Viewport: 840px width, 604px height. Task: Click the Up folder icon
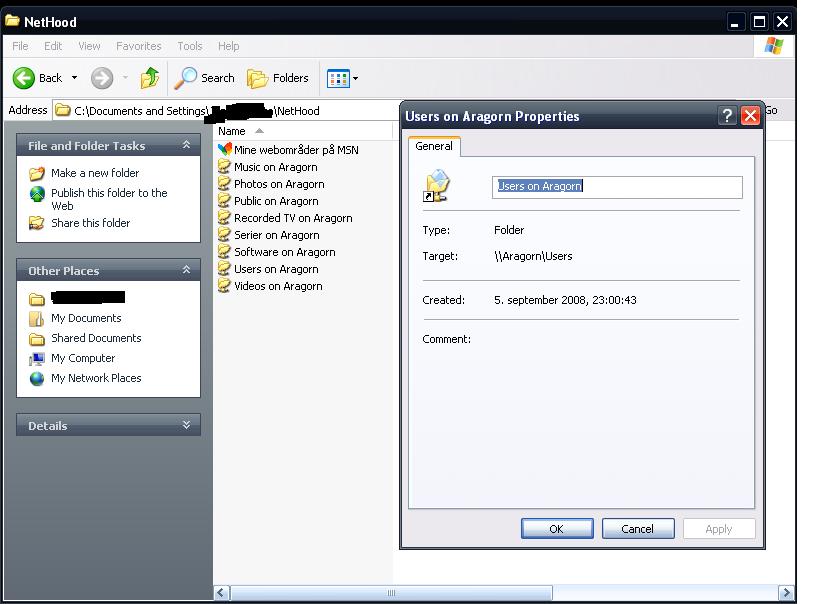pyautogui.click(x=150, y=78)
